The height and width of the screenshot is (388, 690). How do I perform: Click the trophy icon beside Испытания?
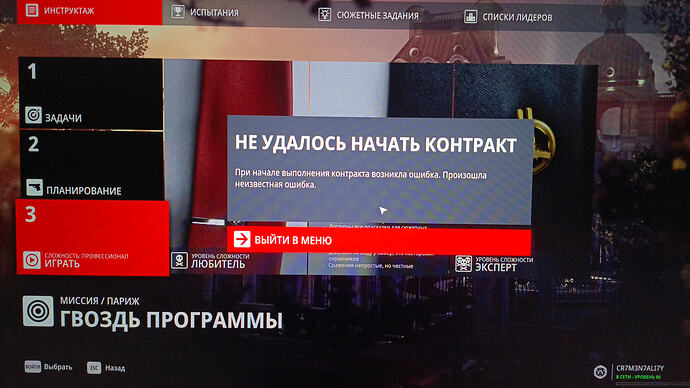click(x=178, y=11)
